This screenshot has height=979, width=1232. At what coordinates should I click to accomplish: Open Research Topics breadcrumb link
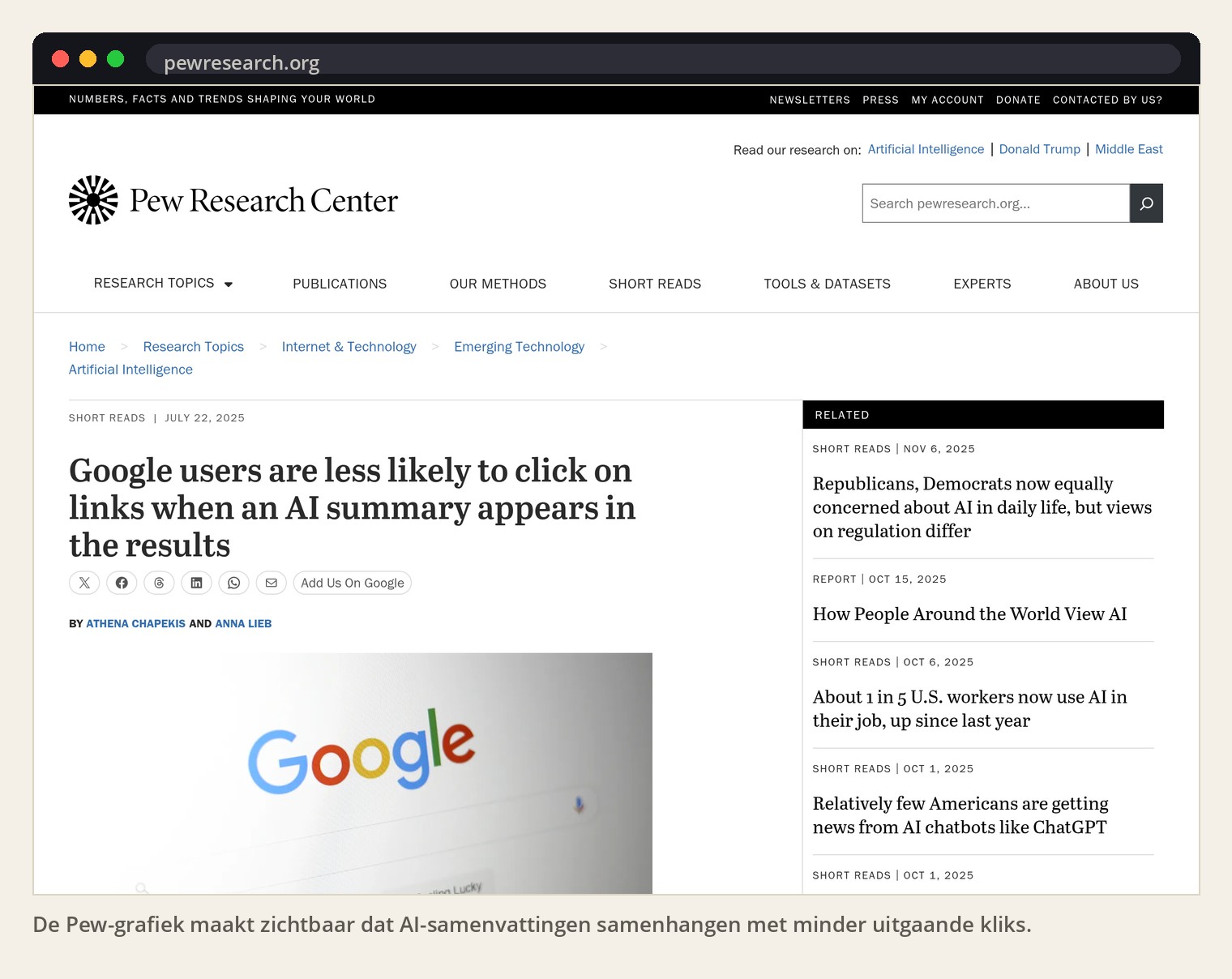click(194, 347)
